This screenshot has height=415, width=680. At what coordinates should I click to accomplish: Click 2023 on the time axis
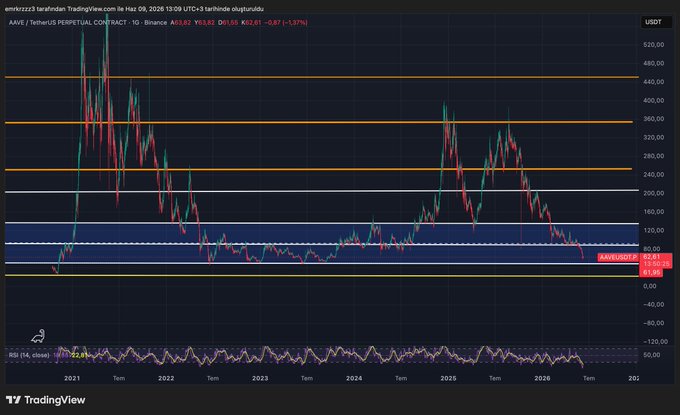coord(260,379)
